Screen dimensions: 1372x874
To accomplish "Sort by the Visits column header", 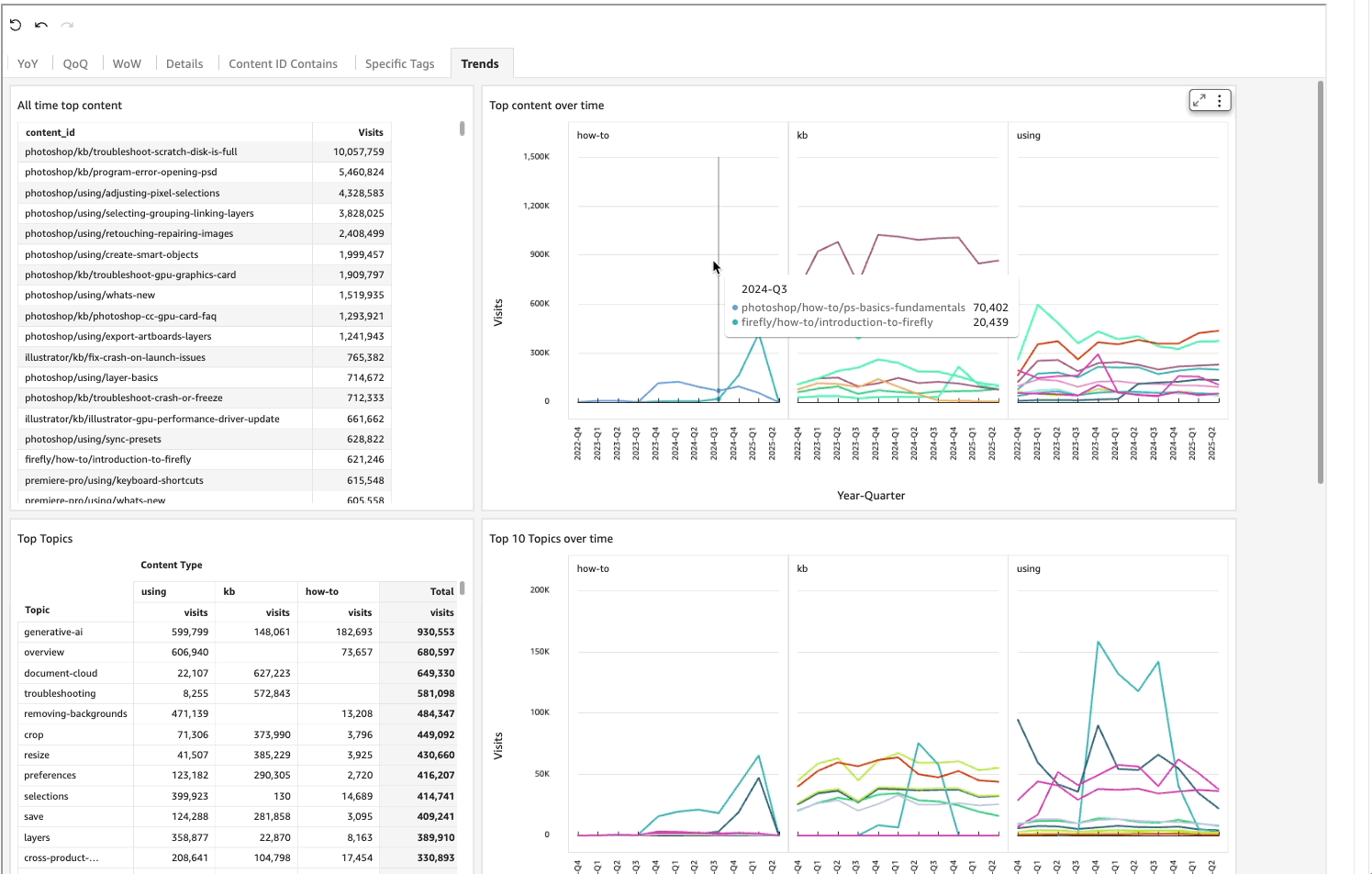I will [371, 132].
